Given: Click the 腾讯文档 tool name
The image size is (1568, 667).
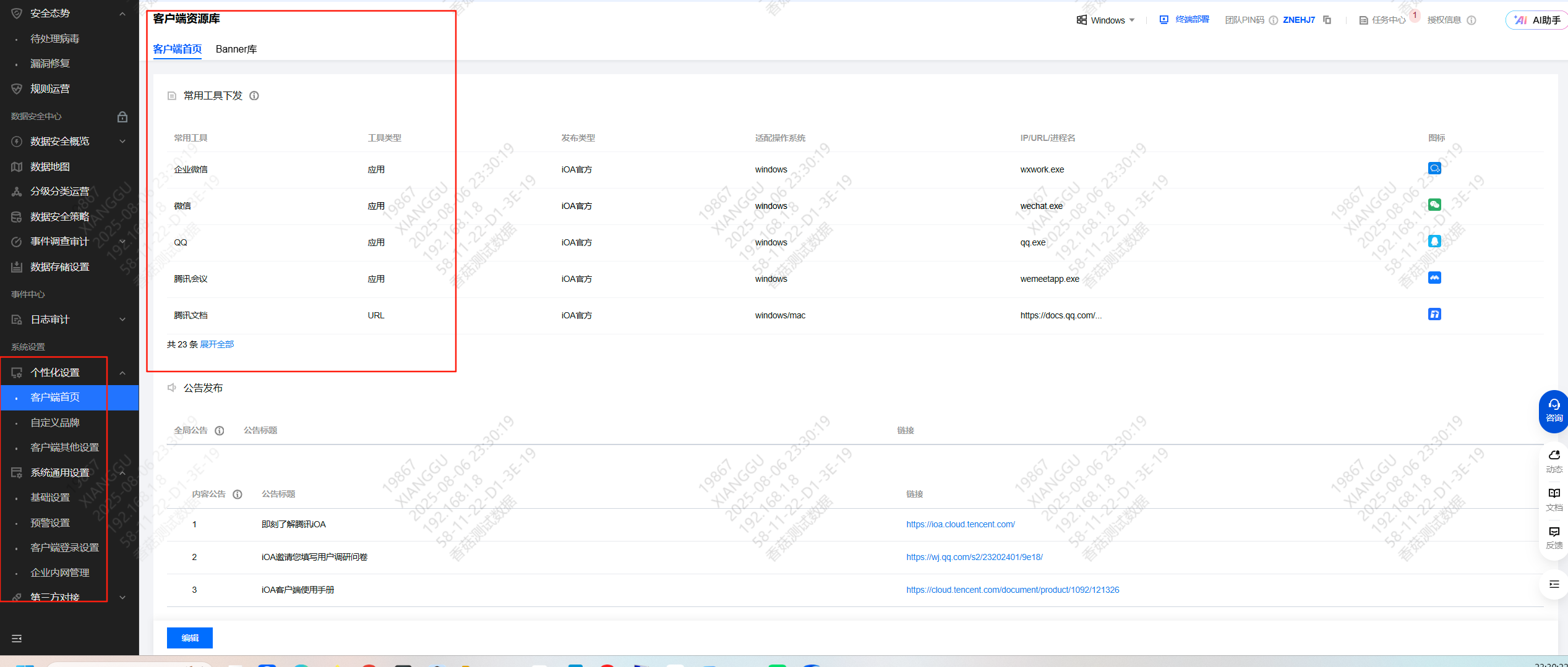Looking at the screenshot, I should point(191,315).
